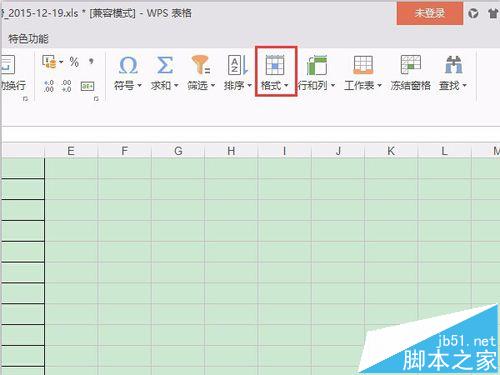
Task: Switch to the 特色功能 tab
Action: (x=28, y=39)
